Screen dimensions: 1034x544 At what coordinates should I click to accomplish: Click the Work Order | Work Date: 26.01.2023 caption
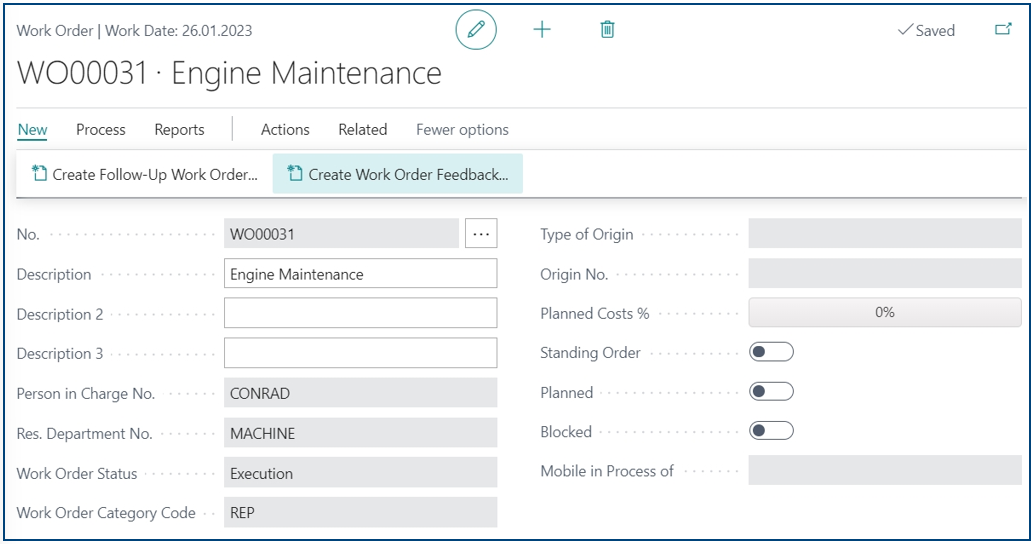point(135,30)
